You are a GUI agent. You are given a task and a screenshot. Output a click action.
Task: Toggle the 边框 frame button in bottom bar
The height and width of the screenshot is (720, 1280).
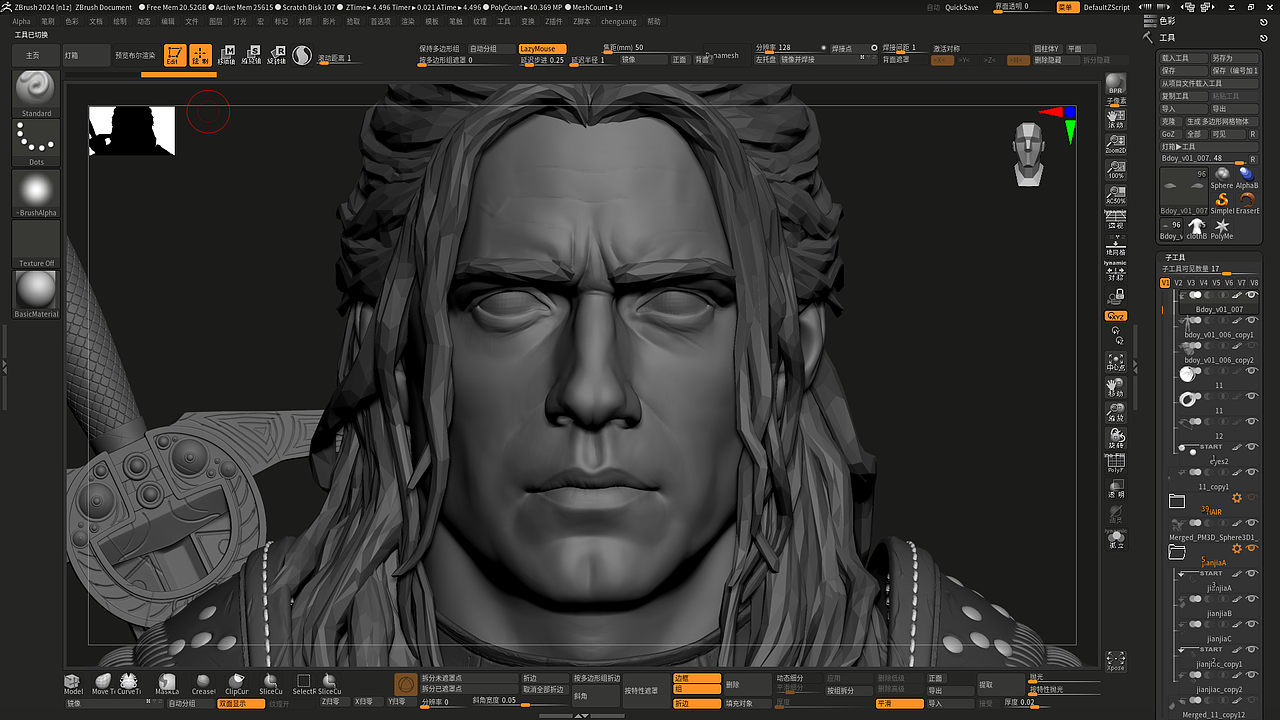(697, 678)
